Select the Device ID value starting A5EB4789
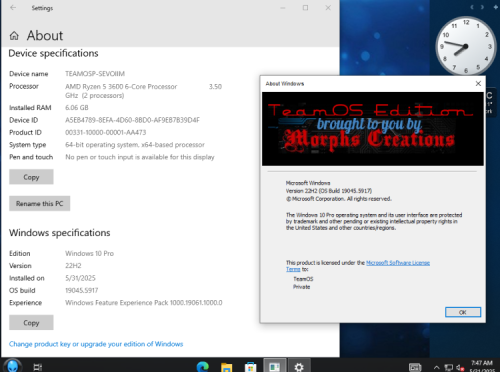Image resolution: width=500 pixels, height=372 pixels. (x=132, y=120)
